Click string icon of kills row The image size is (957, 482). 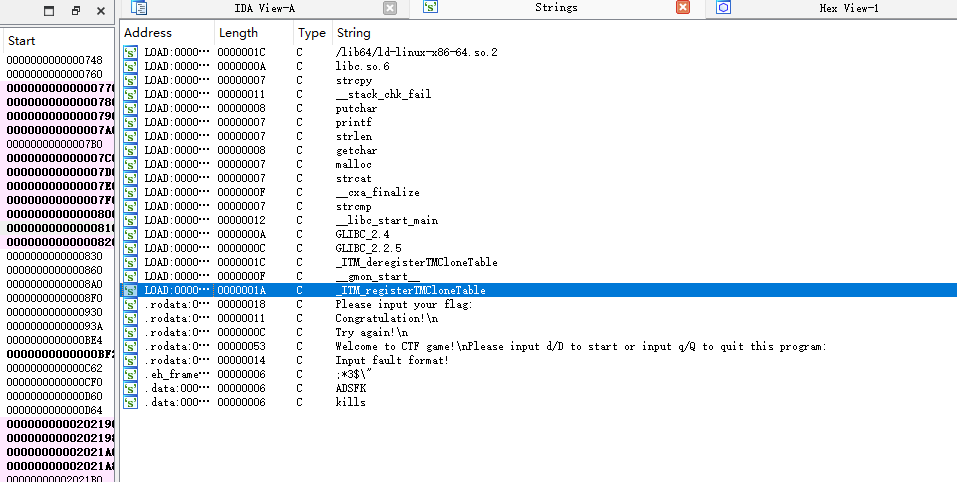point(131,403)
